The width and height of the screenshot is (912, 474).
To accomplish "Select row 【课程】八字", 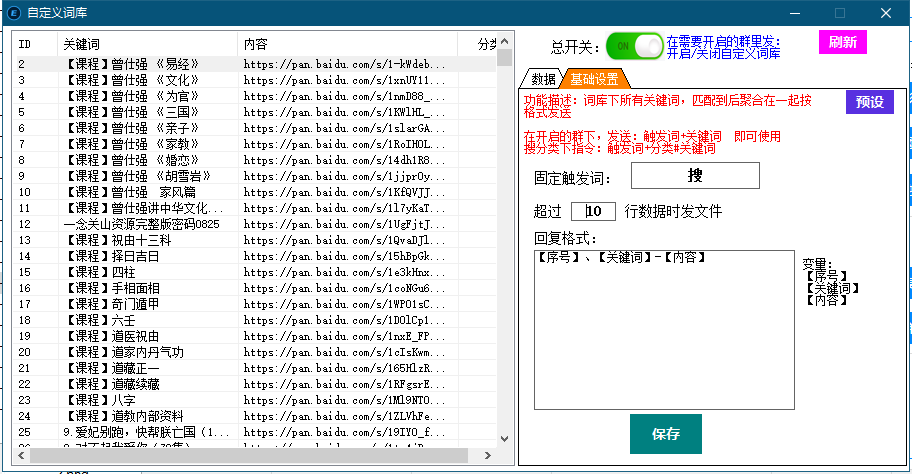I will click(255, 400).
